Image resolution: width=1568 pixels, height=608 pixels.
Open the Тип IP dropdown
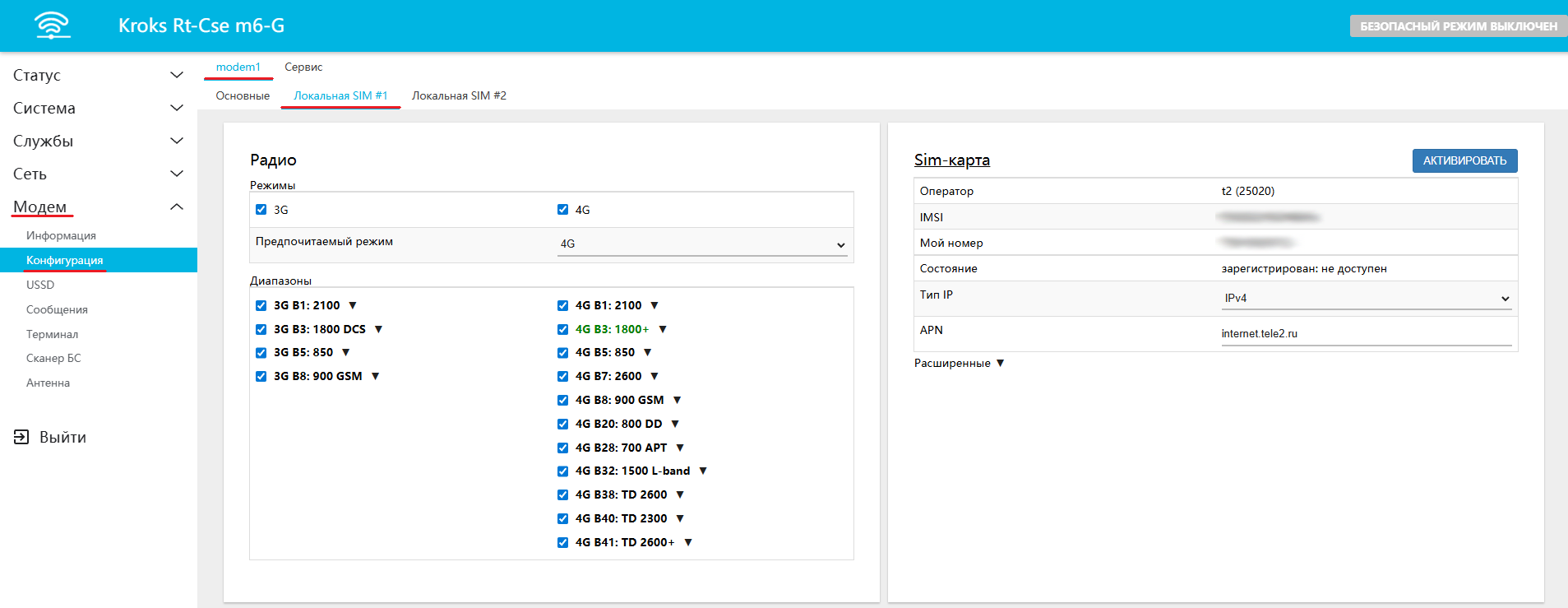(1366, 298)
